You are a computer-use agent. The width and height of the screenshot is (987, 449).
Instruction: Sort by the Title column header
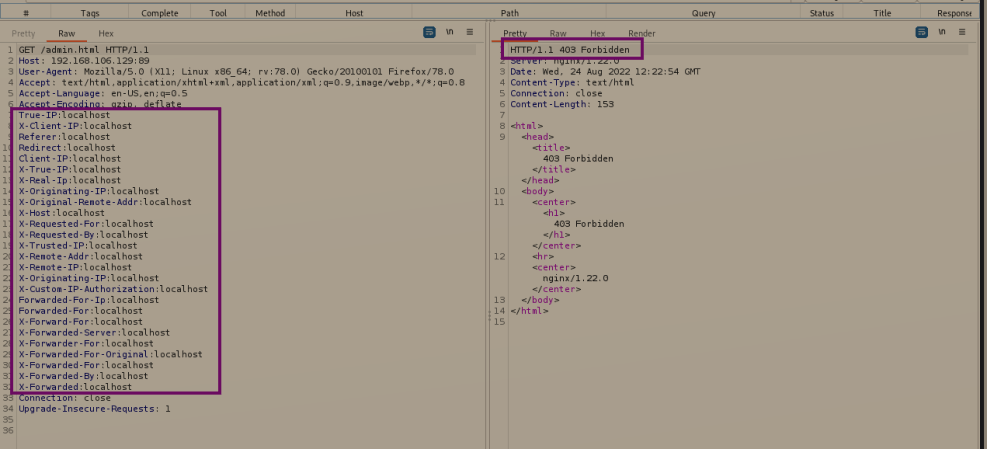point(882,13)
